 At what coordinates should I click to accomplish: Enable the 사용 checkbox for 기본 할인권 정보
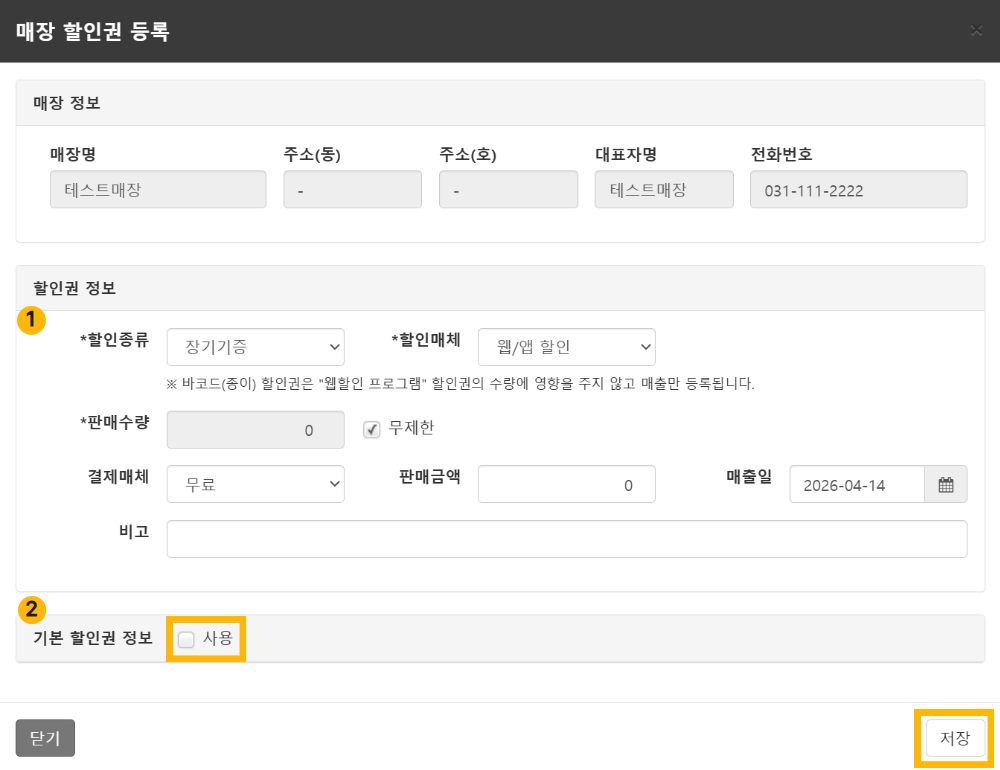186,639
